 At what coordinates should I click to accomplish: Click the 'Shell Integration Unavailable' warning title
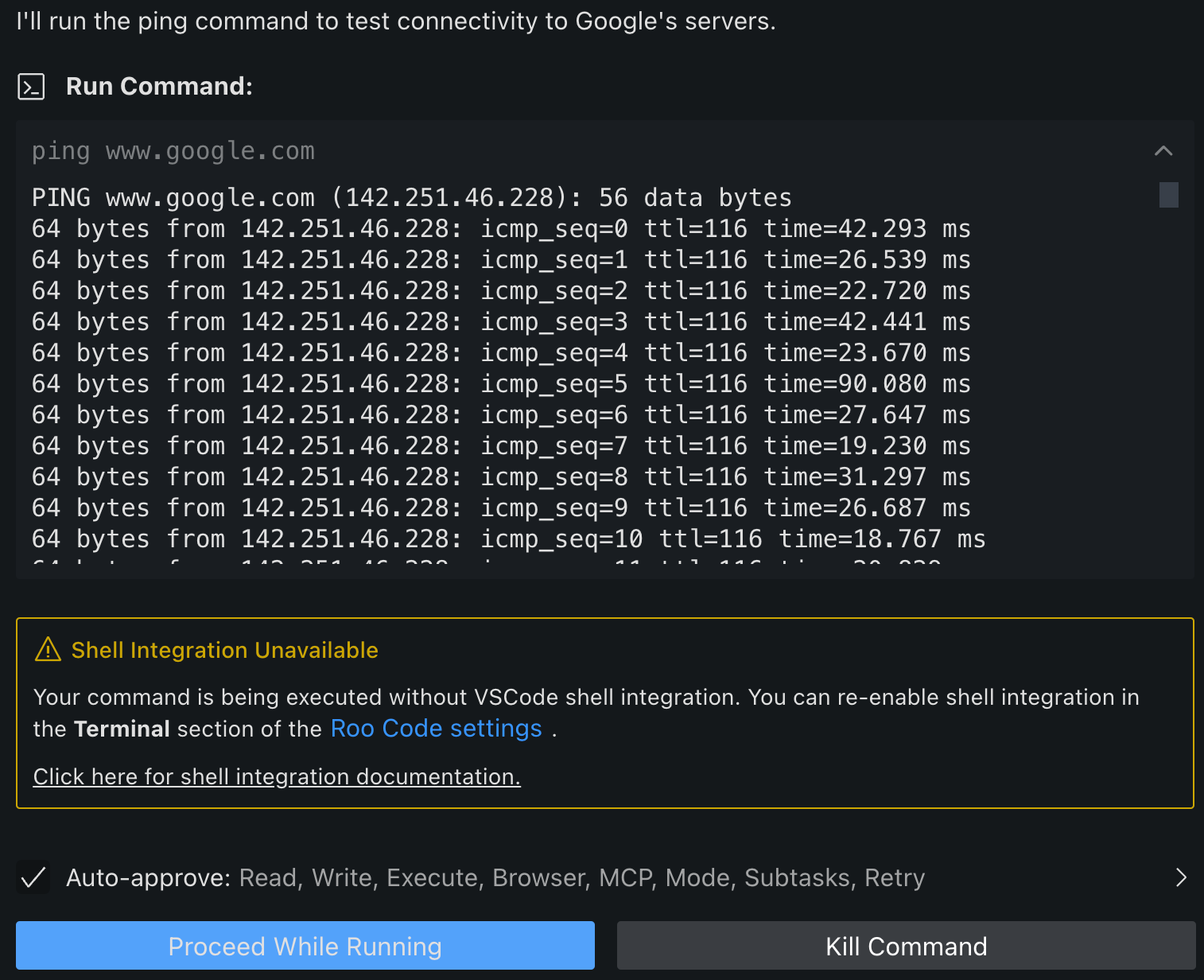(x=224, y=650)
